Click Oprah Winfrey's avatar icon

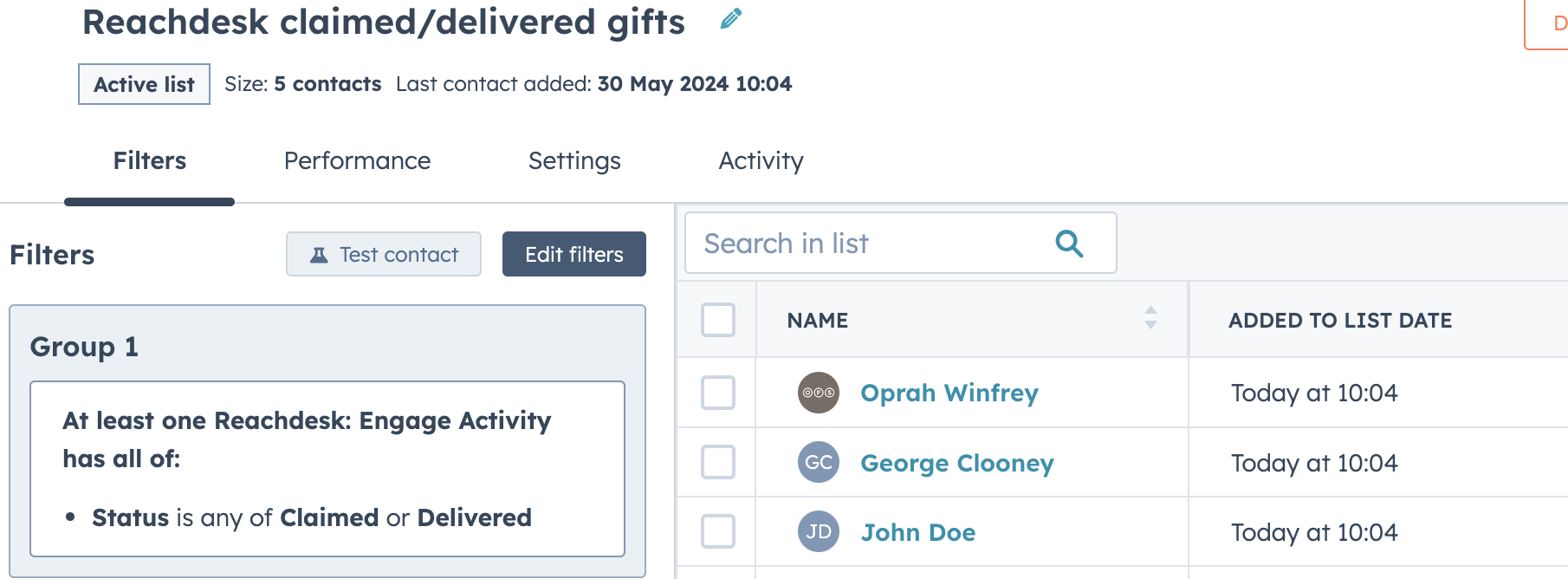pyautogui.click(x=818, y=393)
